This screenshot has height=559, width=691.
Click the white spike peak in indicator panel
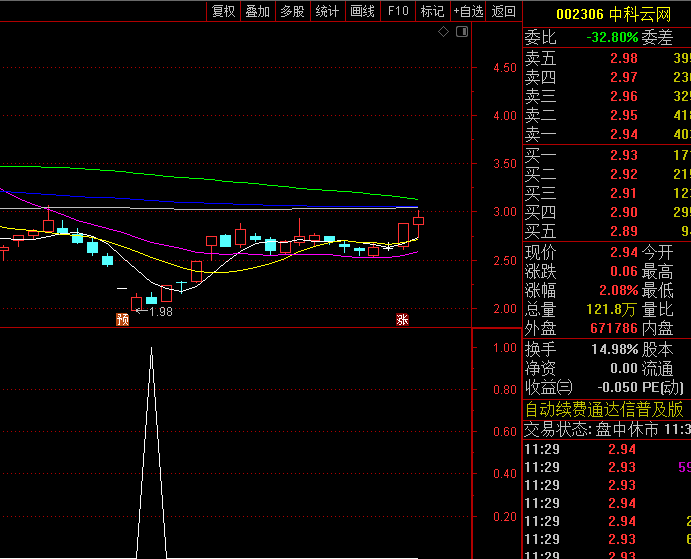coord(151,349)
